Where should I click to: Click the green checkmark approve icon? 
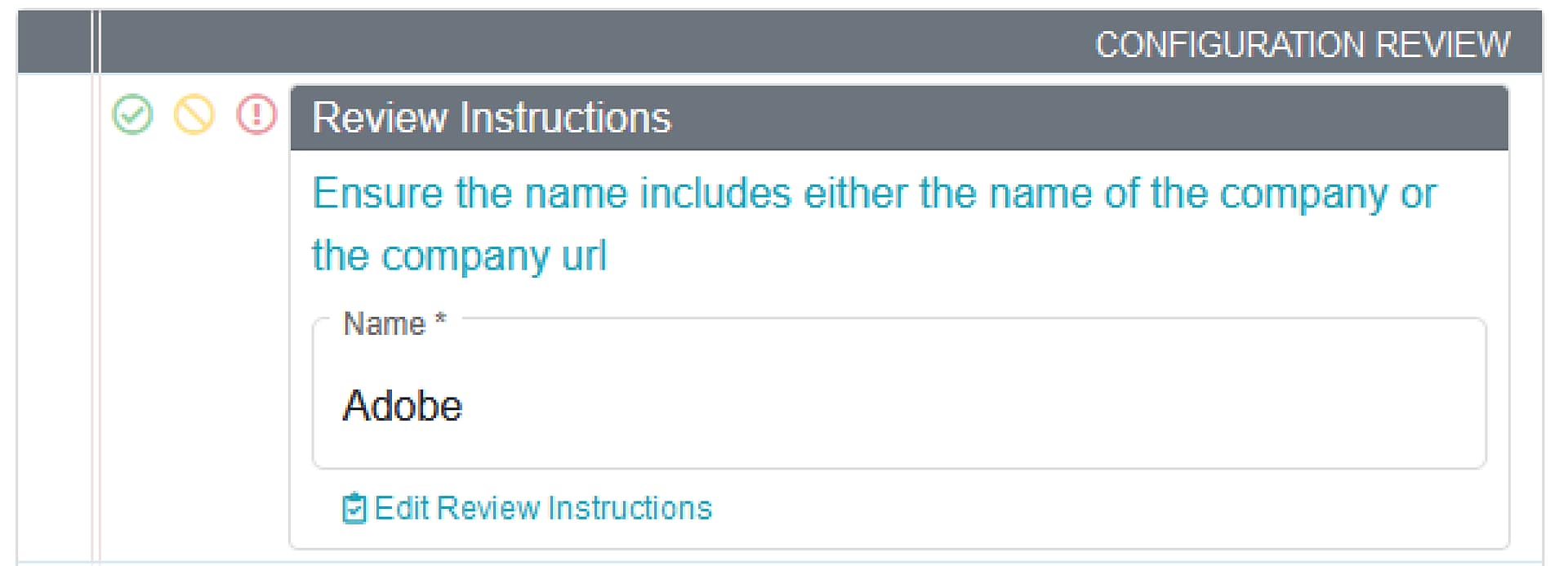point(132,114)
